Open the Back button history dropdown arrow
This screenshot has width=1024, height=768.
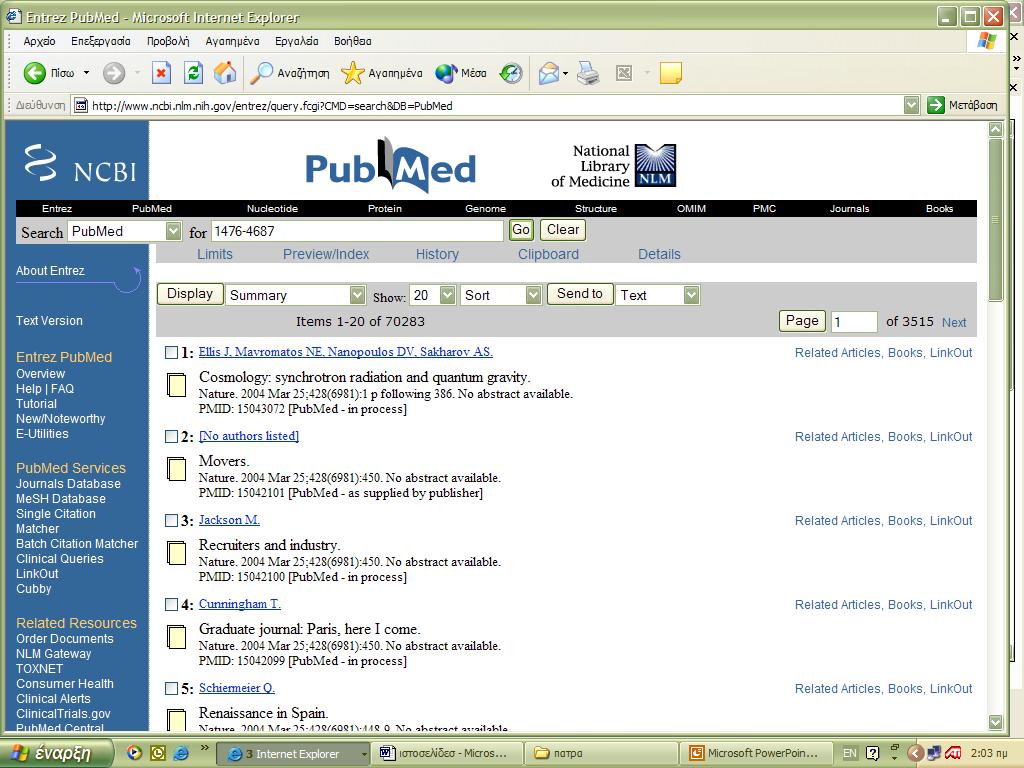pyautogui.click(x=86, y=73)
